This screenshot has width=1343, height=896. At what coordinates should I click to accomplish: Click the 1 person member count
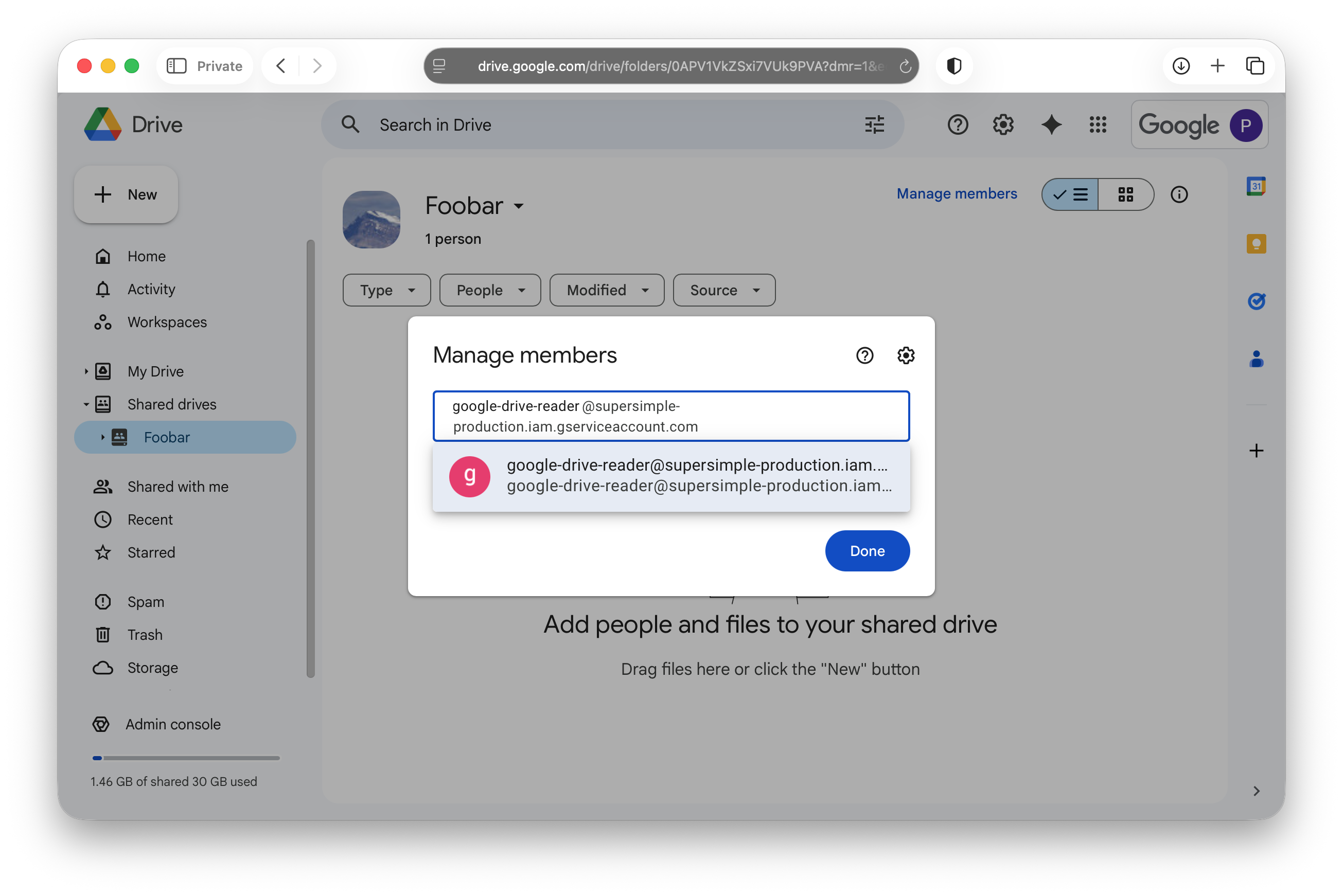click(453, 239)
